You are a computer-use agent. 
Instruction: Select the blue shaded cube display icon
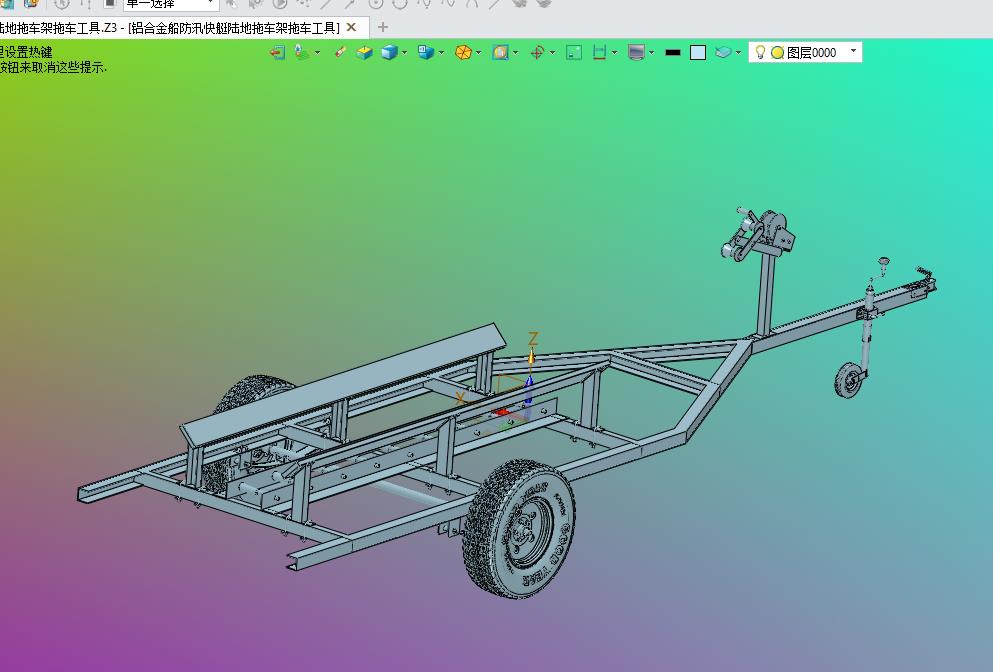389,53
